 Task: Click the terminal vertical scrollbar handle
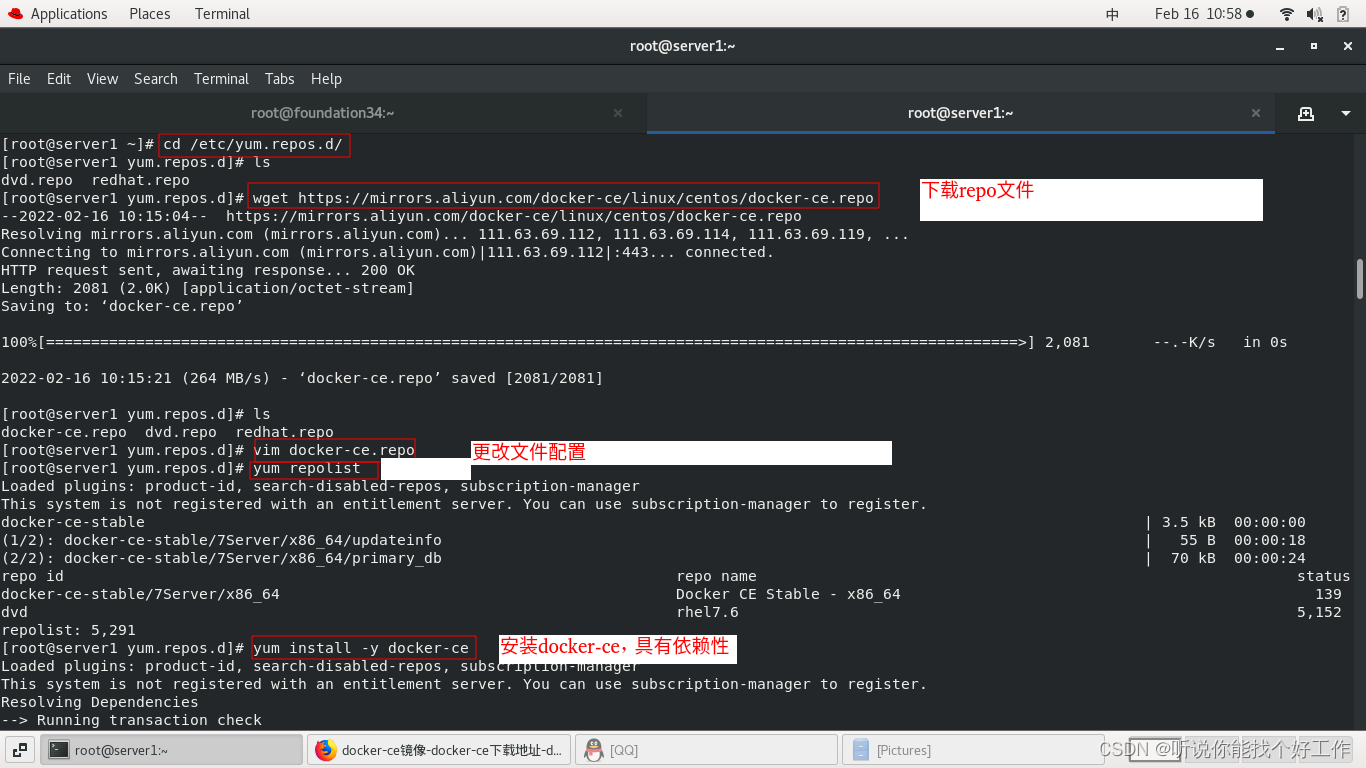point(1360,278)
